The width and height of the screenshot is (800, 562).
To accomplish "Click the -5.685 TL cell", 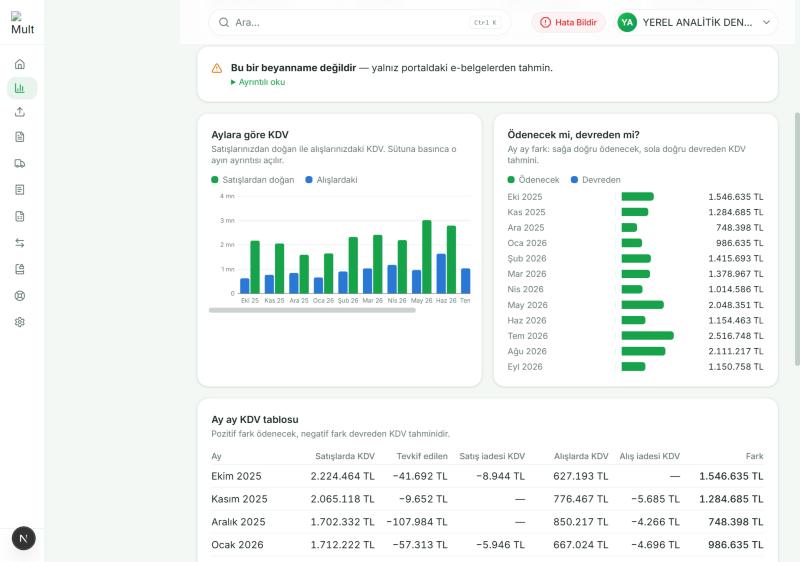I will click(x=655, y=499).
